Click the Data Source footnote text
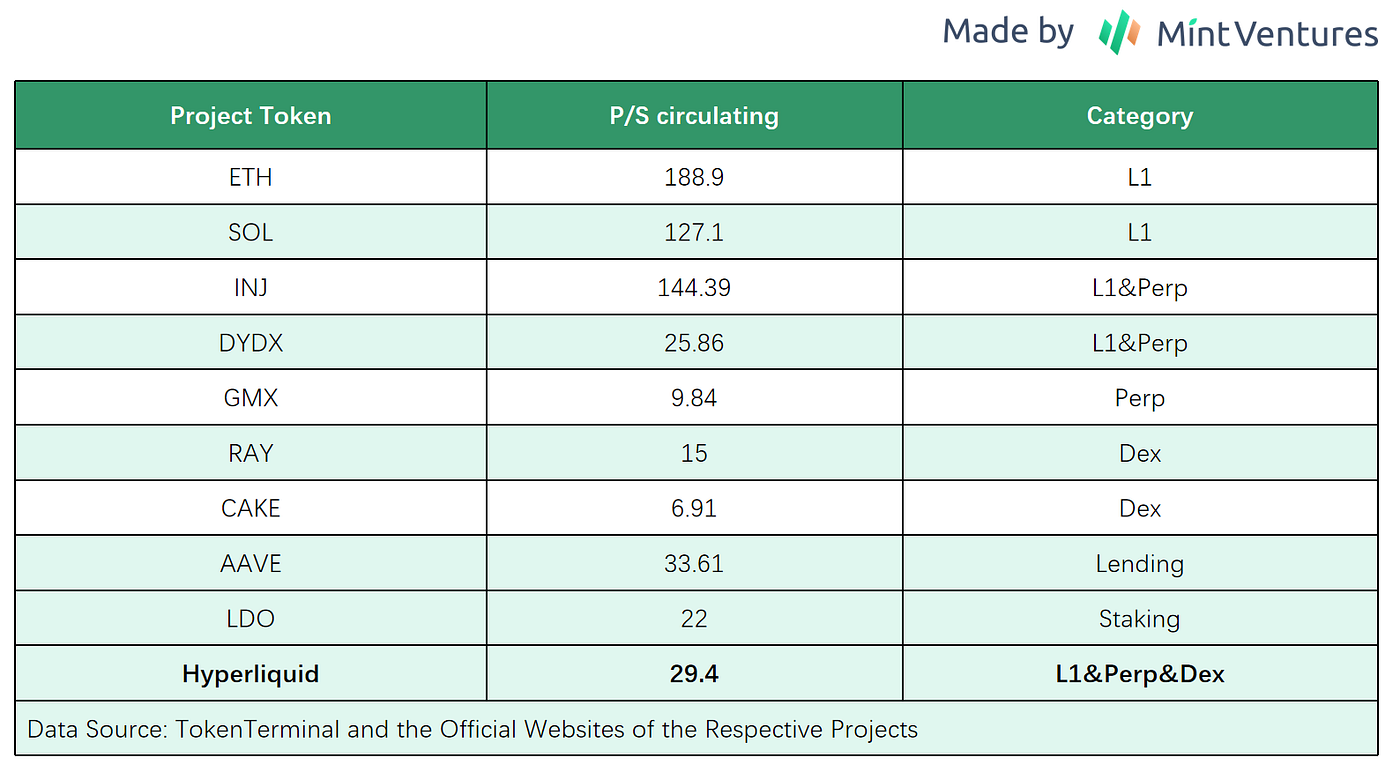 [472, 729]
